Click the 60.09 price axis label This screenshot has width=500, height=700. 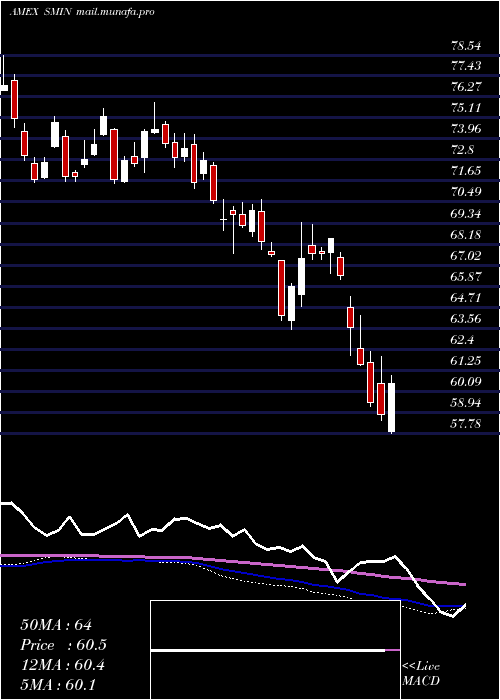coord(466,381)
